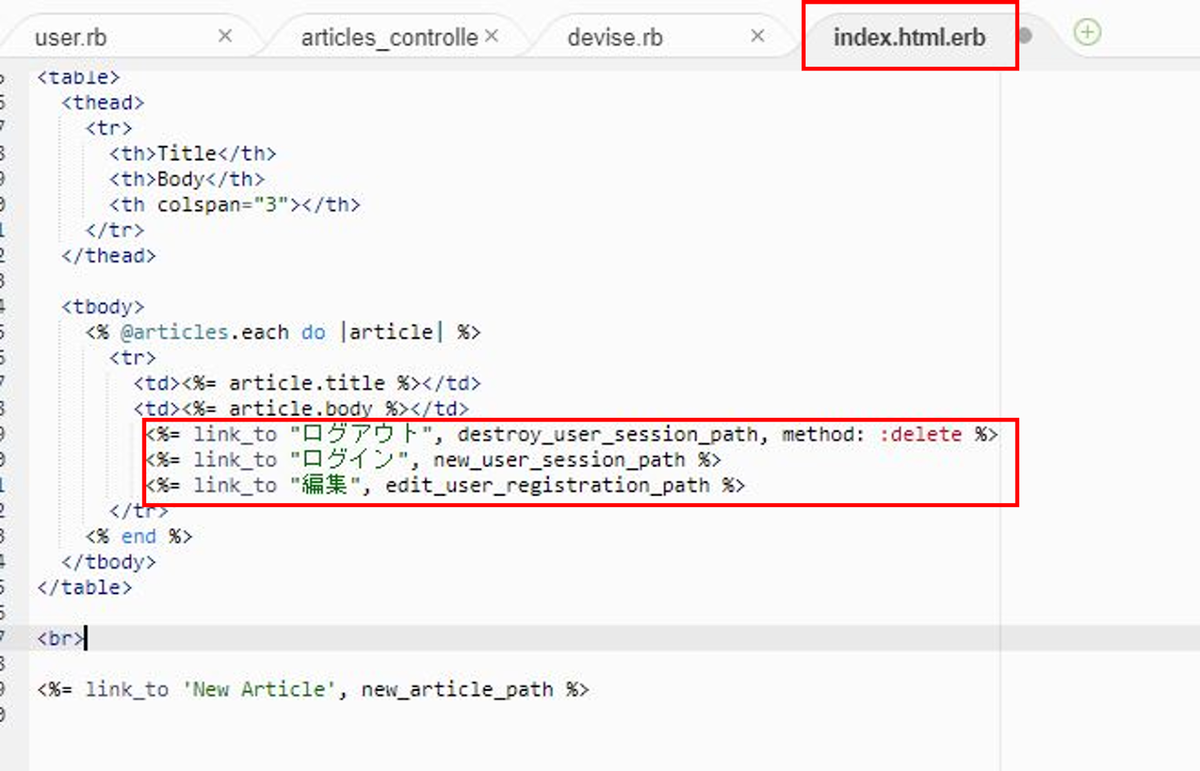The height and width of the screenshot is (771, 1200).
Task: Click the new_user_session_path link_to line
Action: point(434,460)
